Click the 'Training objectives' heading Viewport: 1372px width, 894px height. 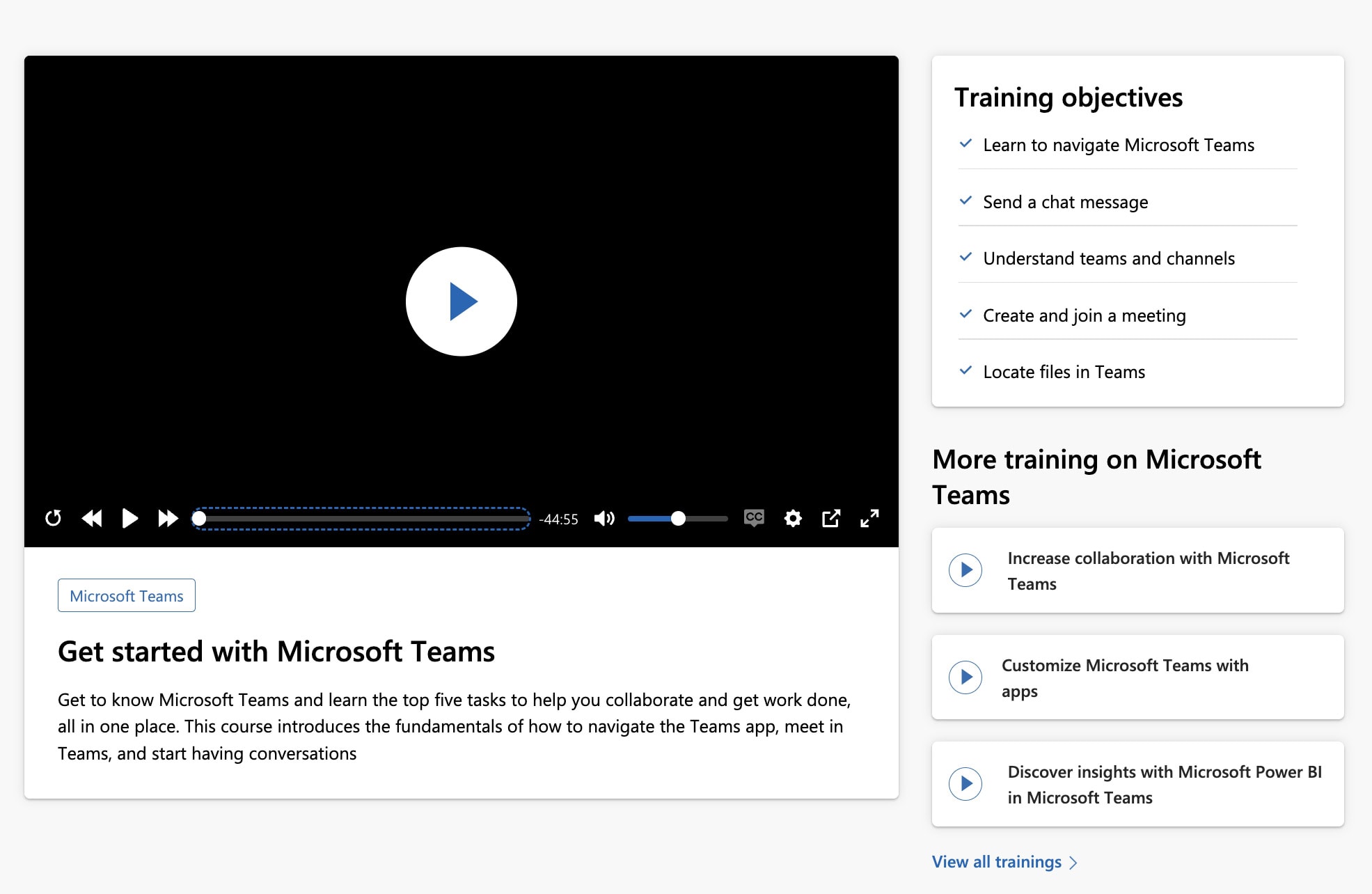(1069, 97)
